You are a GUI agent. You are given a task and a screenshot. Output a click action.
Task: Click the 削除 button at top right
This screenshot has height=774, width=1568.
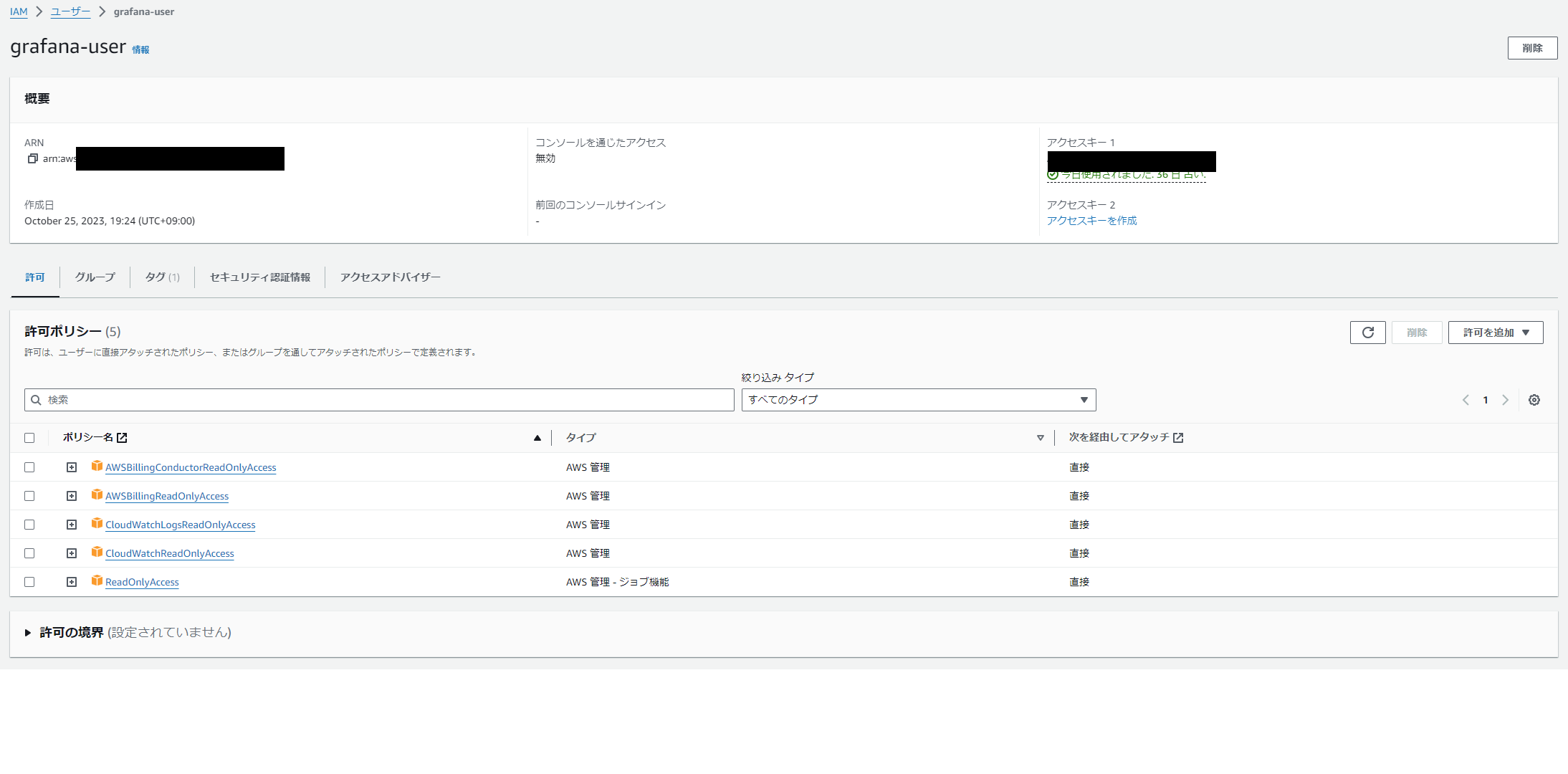(x=1532, y=48)
